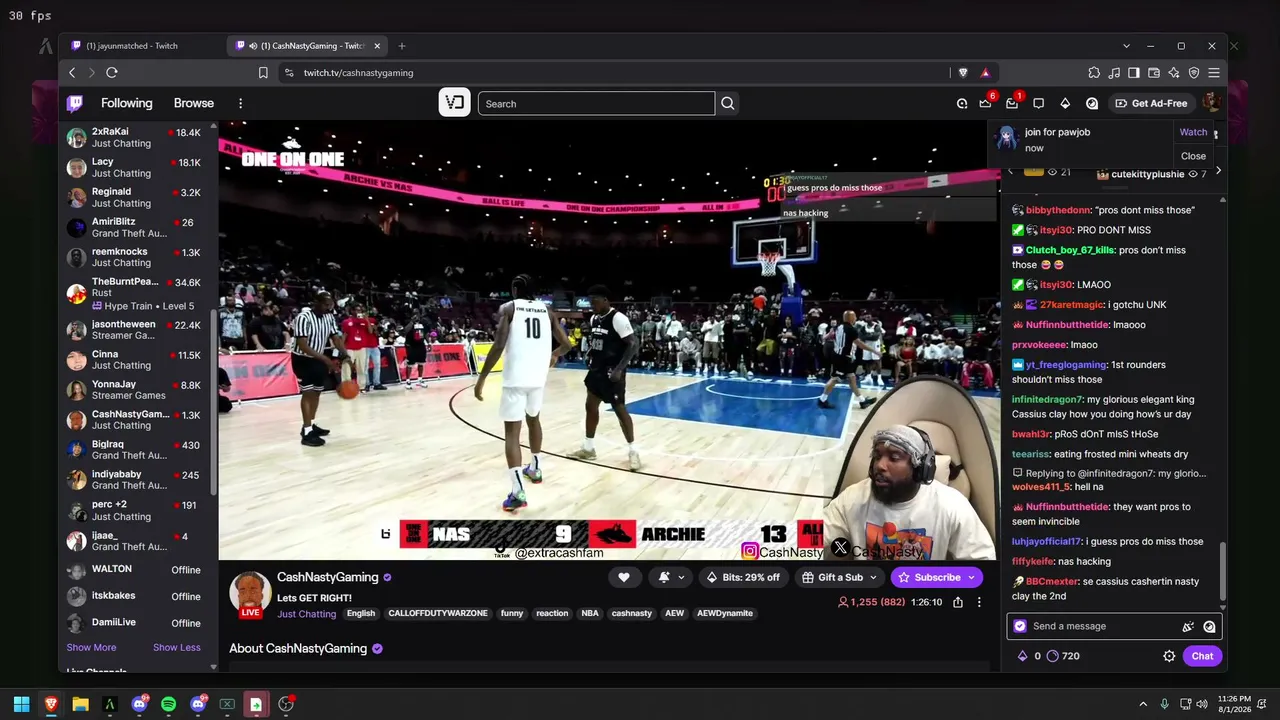
Task: Open the Browse page
Action: tap(194, 103)
